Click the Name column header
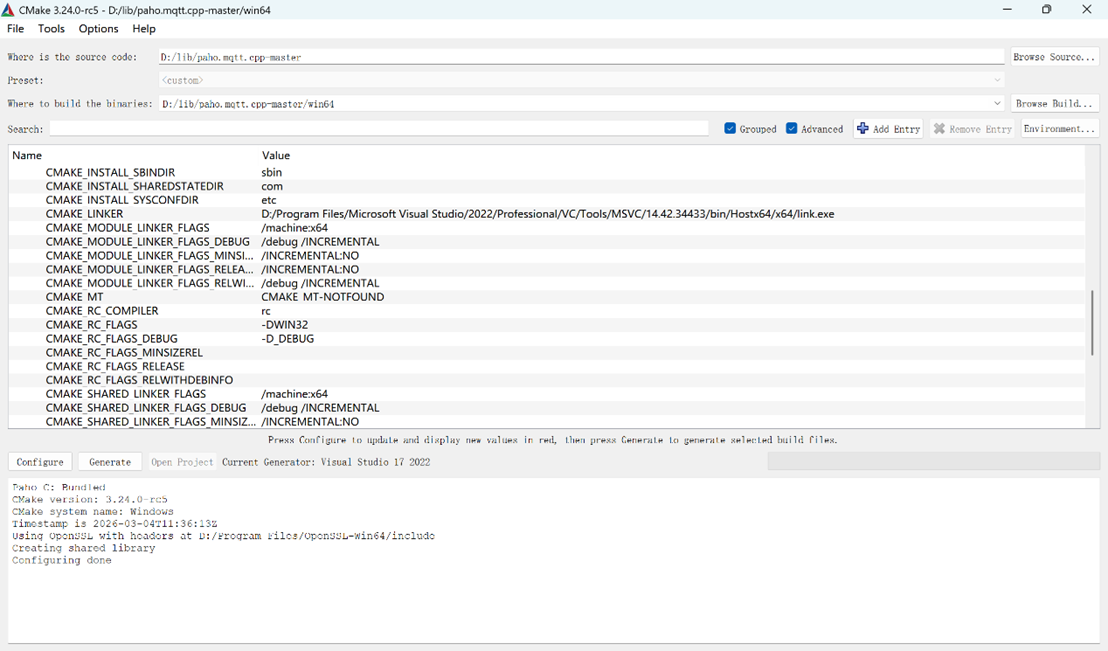 click(27, 156)
